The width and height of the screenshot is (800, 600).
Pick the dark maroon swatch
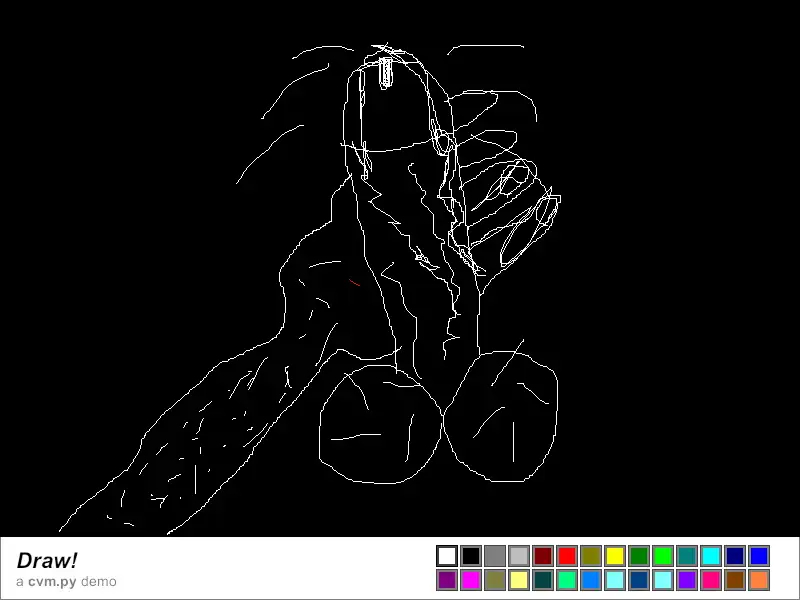(543, 556)
